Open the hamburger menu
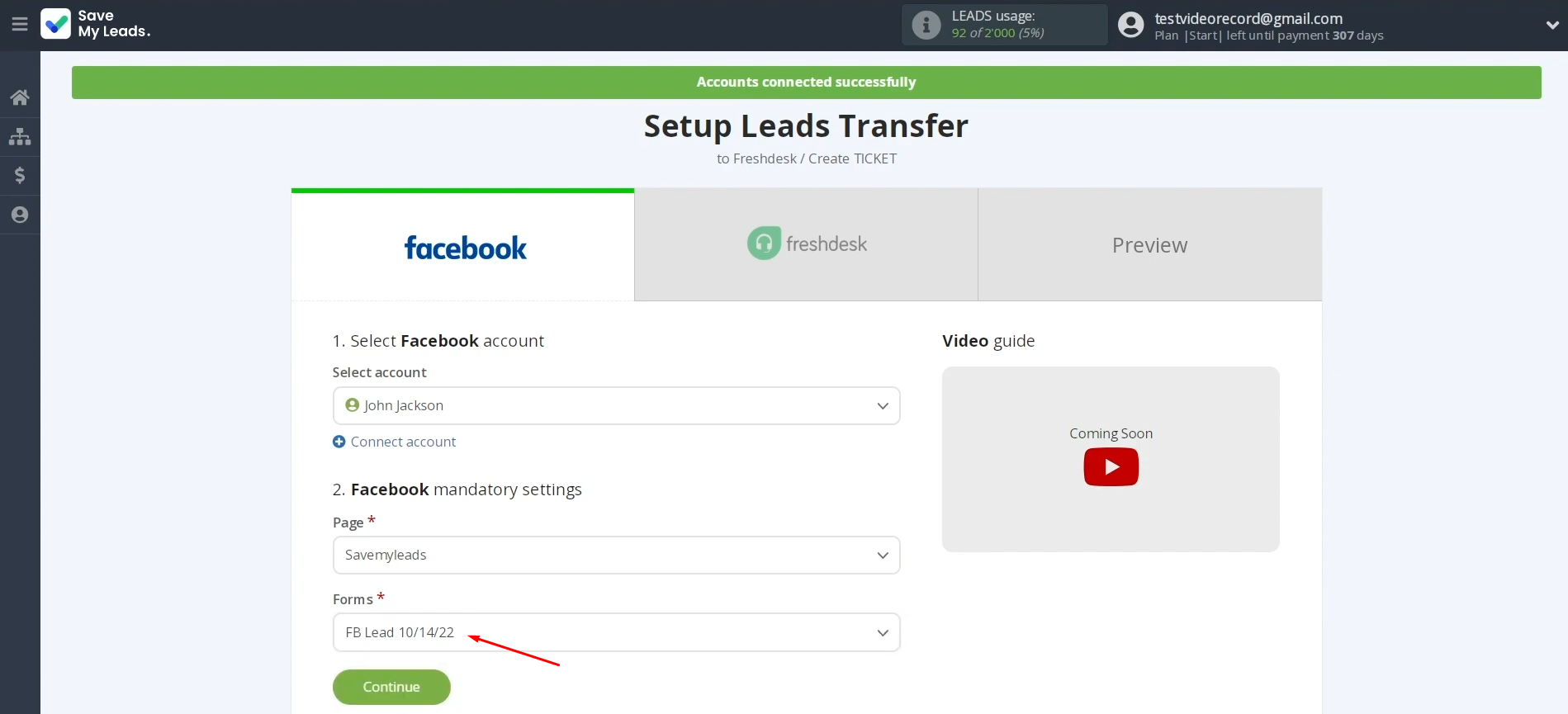1568x714 pixels. point(20,25)
